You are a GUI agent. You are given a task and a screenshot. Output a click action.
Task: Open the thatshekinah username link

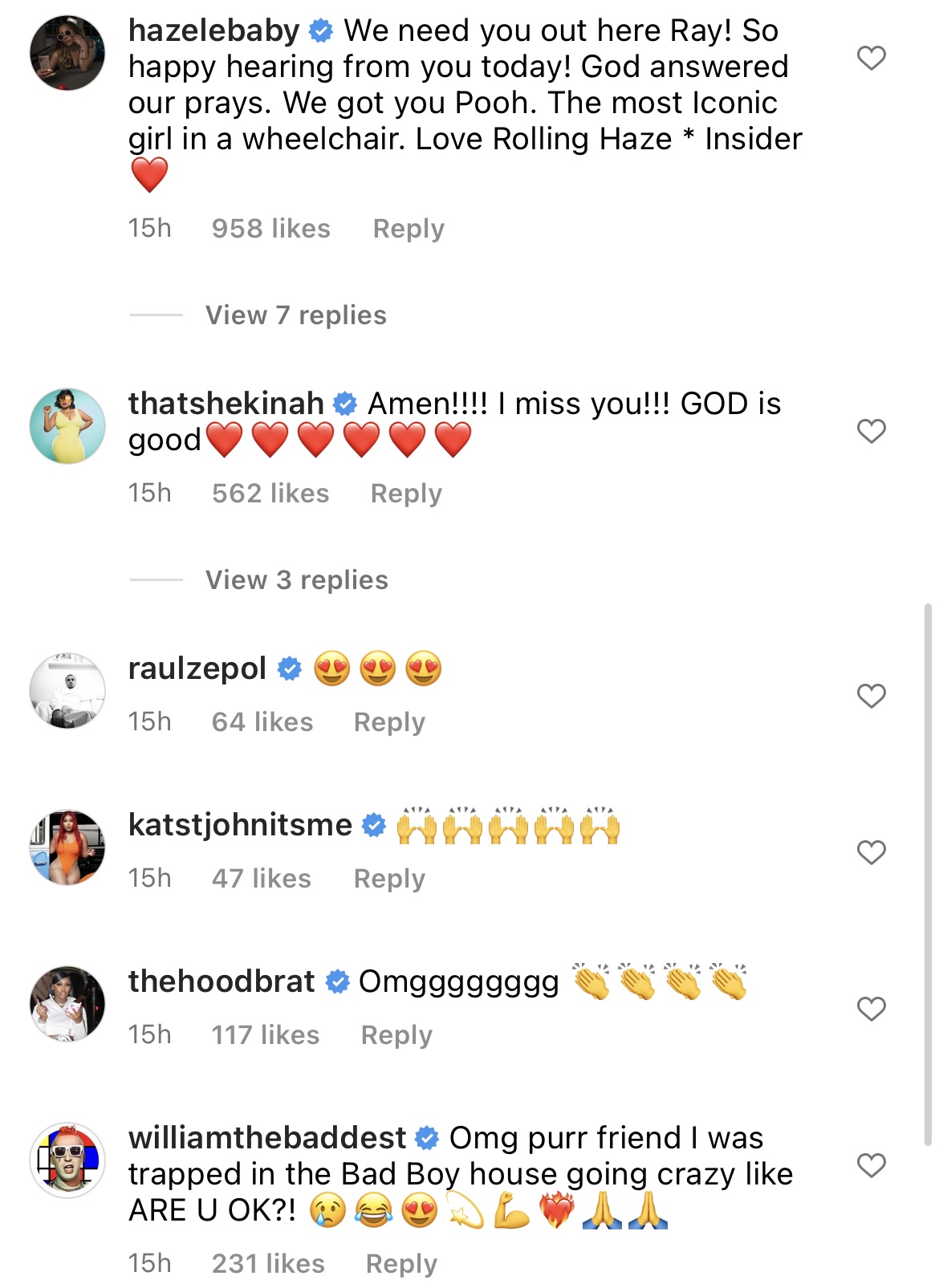pos(226,404)
